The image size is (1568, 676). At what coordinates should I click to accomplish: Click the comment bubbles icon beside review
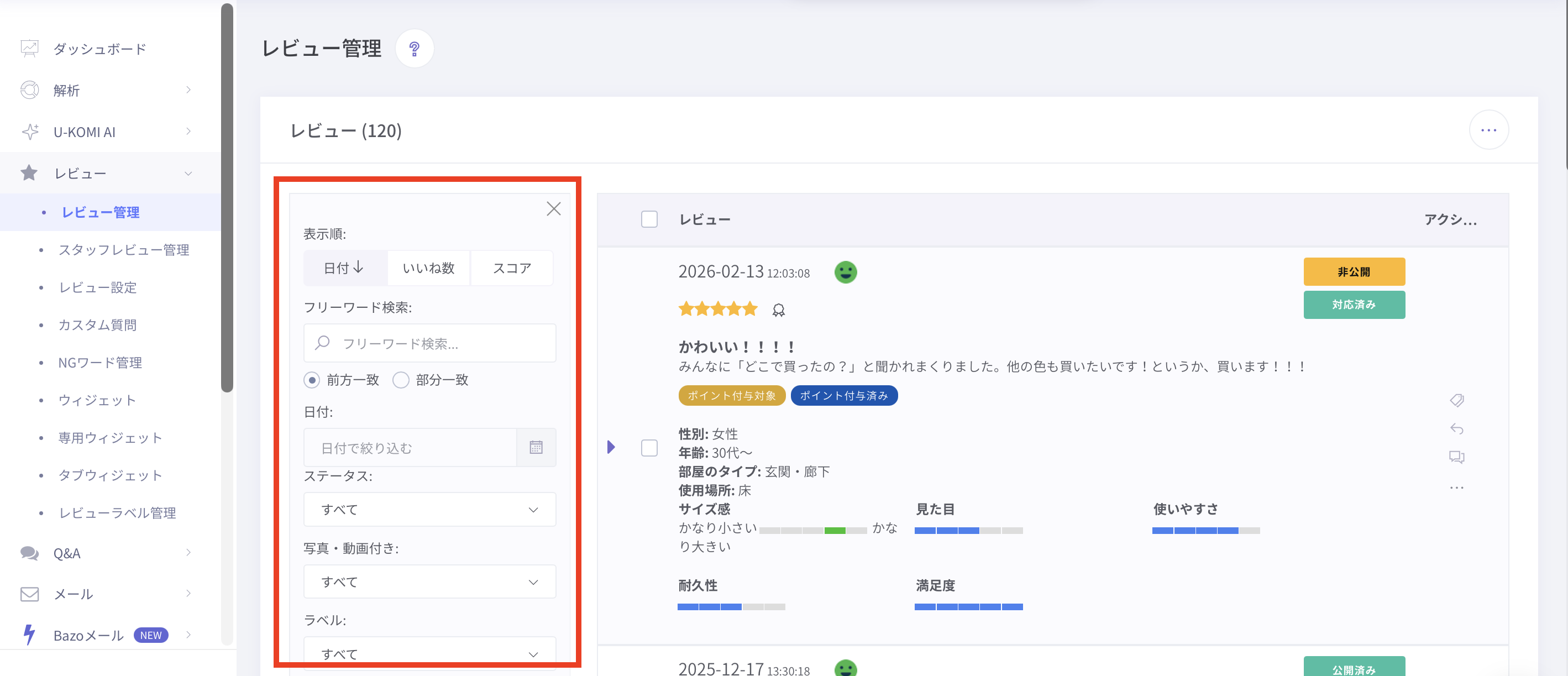[x=1456, y=457]
